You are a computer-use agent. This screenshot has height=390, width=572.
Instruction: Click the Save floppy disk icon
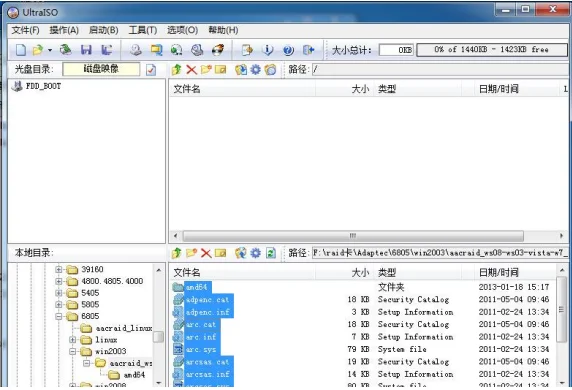[86, 50]
